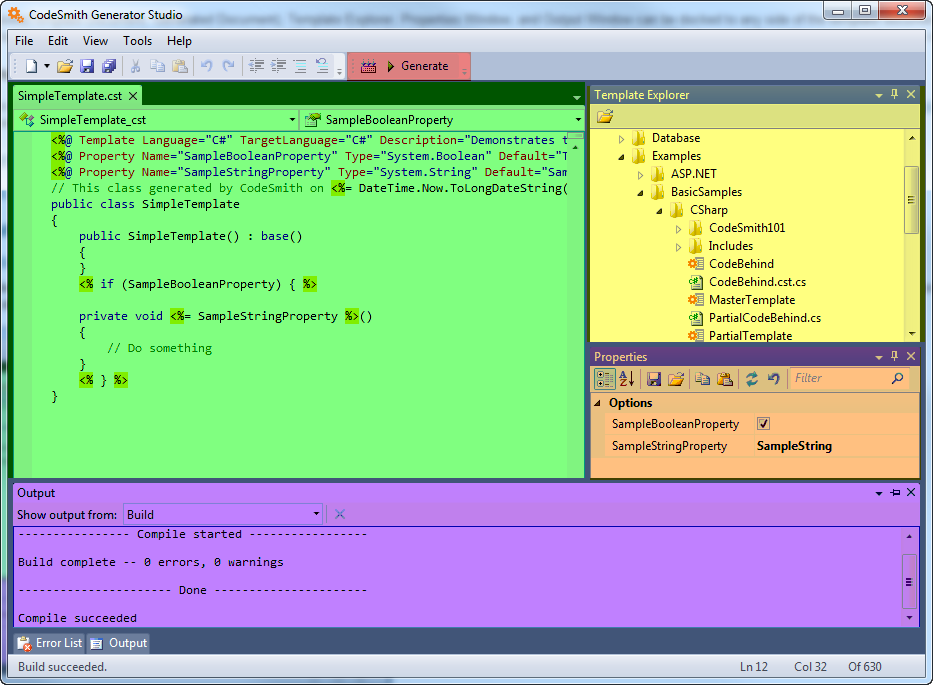The image size is (933, 685).
Task: Open the active documents list arrow
Action: click(x=577, y=97)
